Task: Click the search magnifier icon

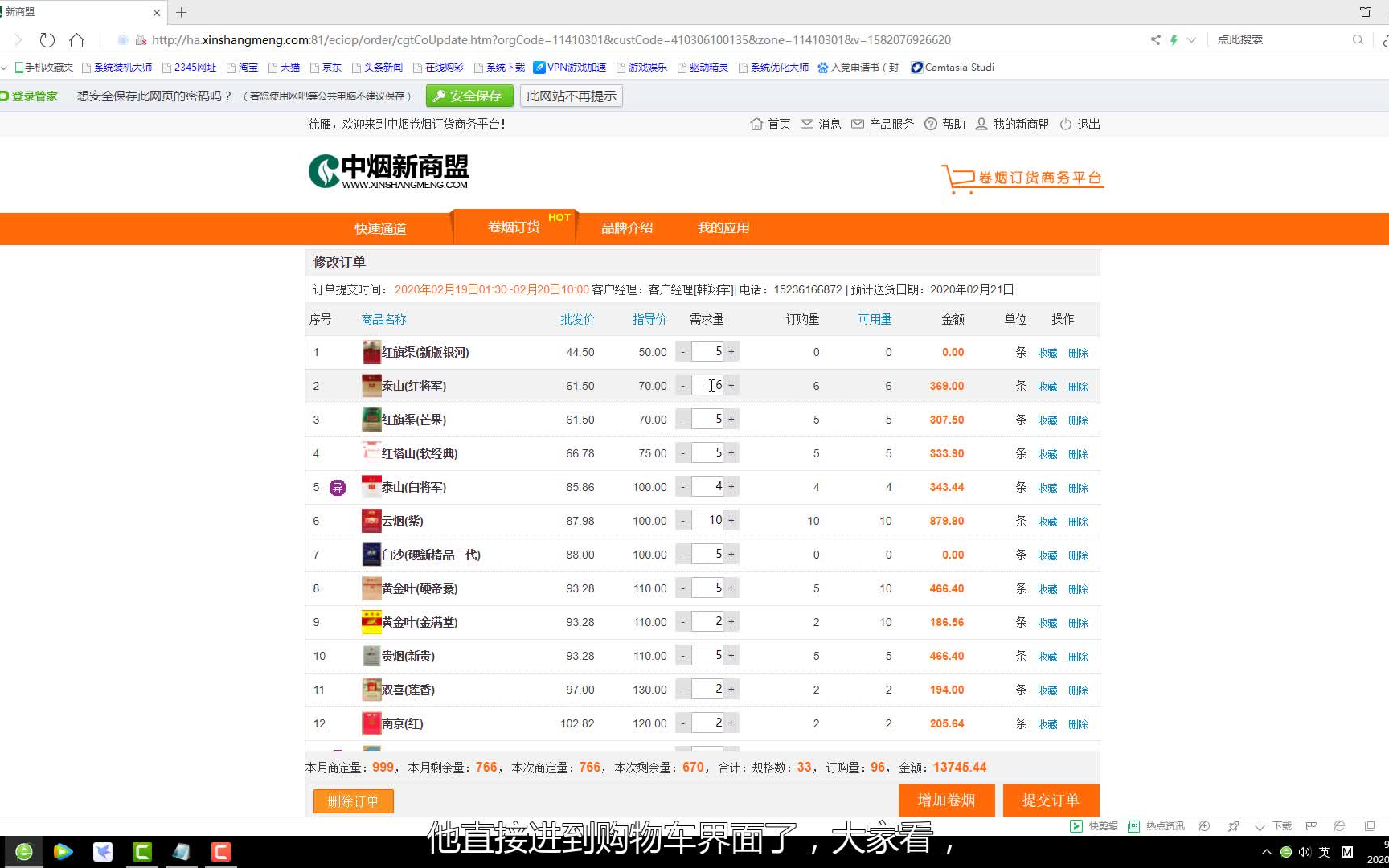Action: (1358, 39)
